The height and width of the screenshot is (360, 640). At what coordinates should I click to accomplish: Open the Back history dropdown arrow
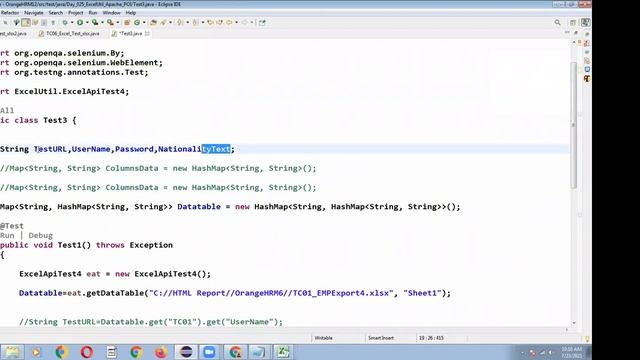coord(236,22)
